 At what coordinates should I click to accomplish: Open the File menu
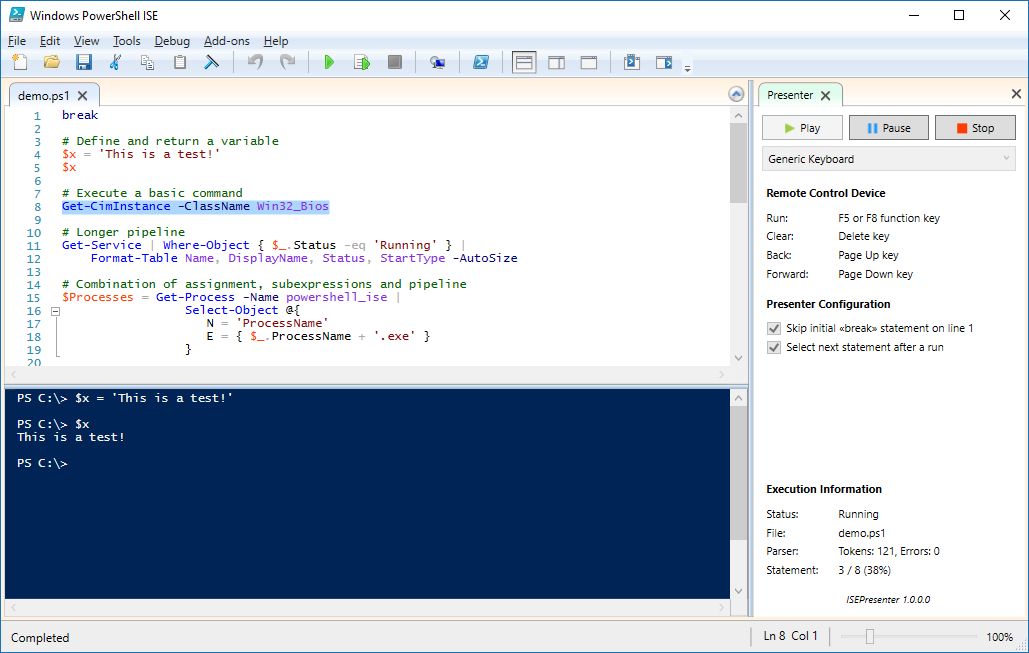(17, 41)
